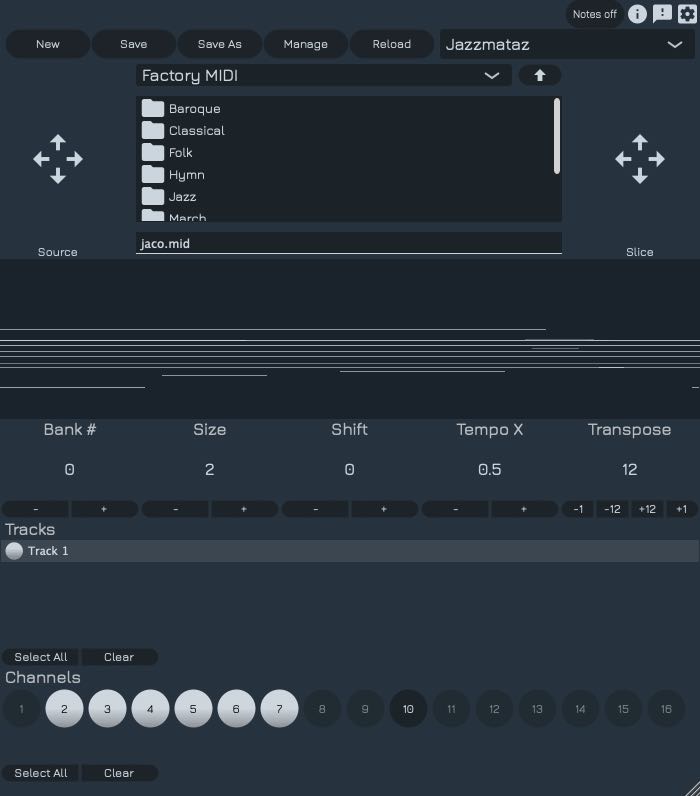Select the Classical folder entry
Image resolution: width=700 pixels, height=796 pixels.
coord(196,131)
